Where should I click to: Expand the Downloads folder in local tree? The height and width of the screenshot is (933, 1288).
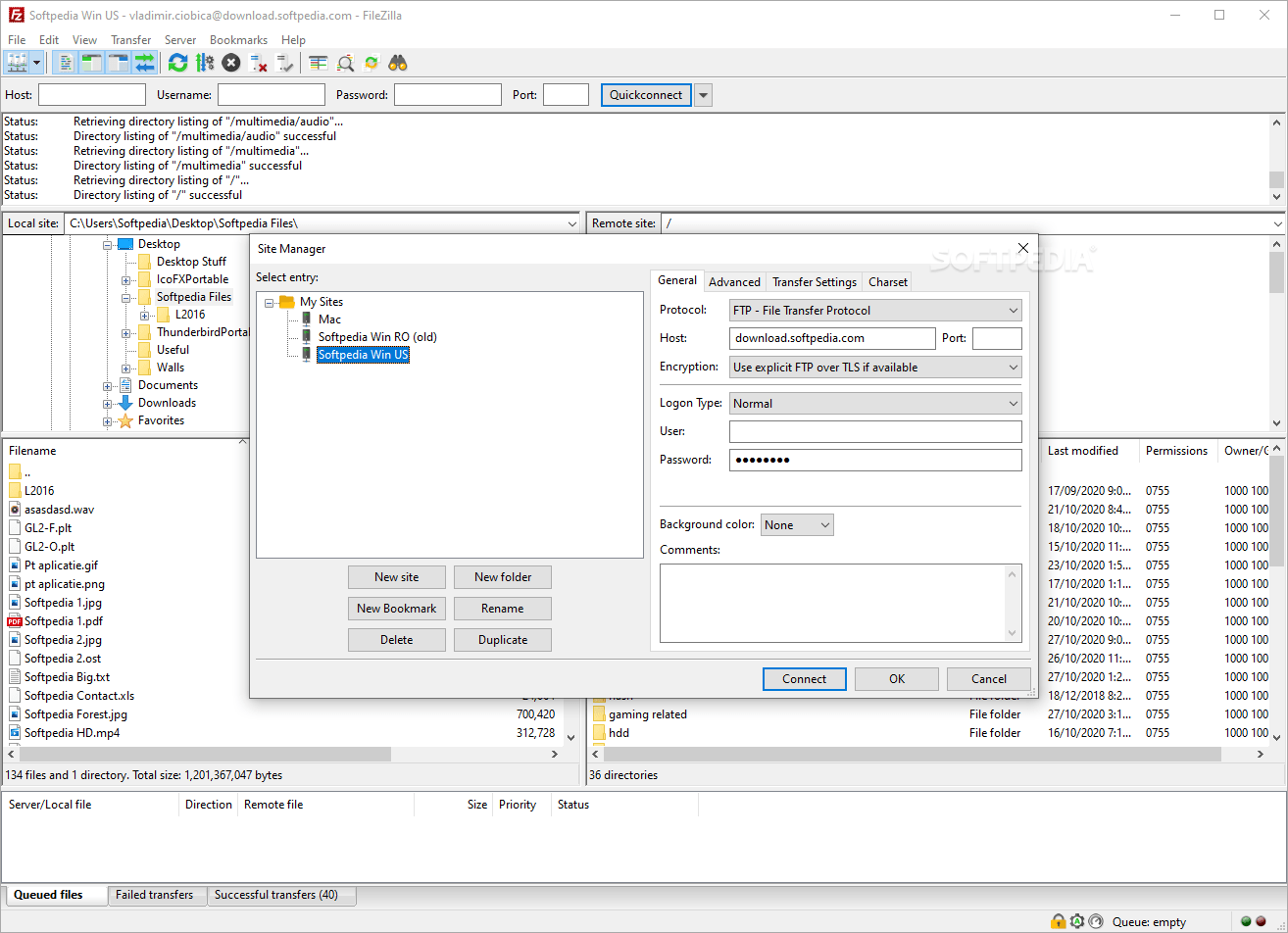[x=108, y=404]
